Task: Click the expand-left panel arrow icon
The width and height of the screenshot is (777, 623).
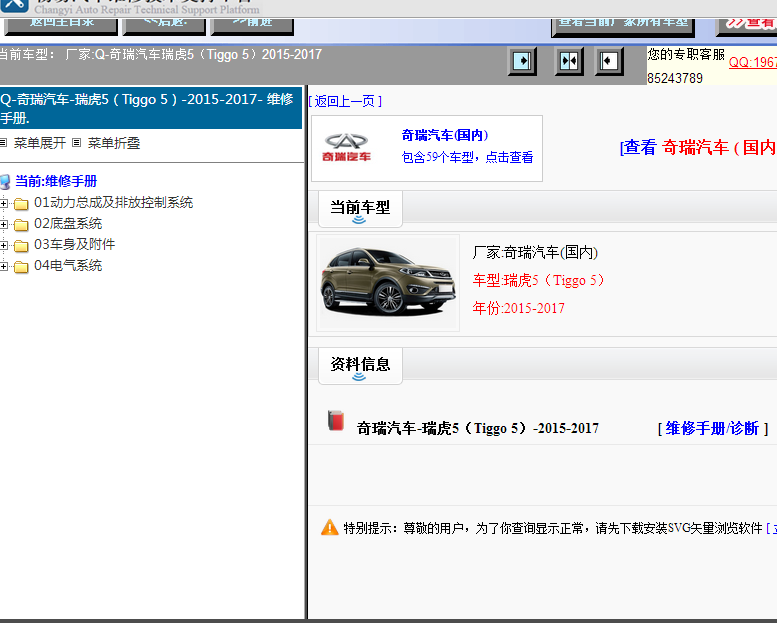Action: click(x=609, y=61)
